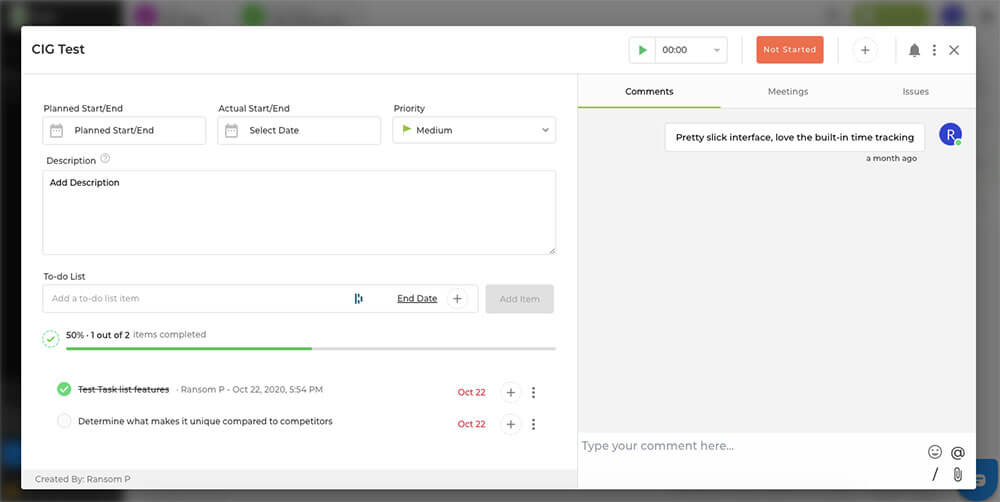Click Determine what makes it unique text

205,421
